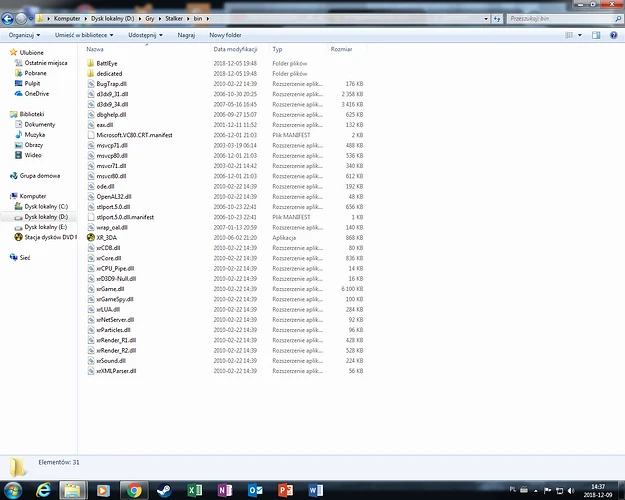The height and width of the screenshot is (500, 625).
Task: Open Outlook from the taskbar
Action: pos(255,490)
